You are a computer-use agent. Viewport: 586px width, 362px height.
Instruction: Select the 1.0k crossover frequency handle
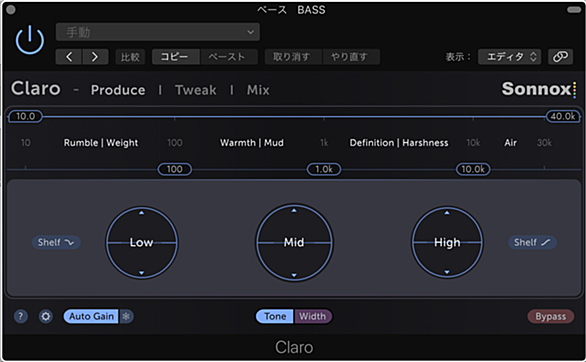coord(324,169)
